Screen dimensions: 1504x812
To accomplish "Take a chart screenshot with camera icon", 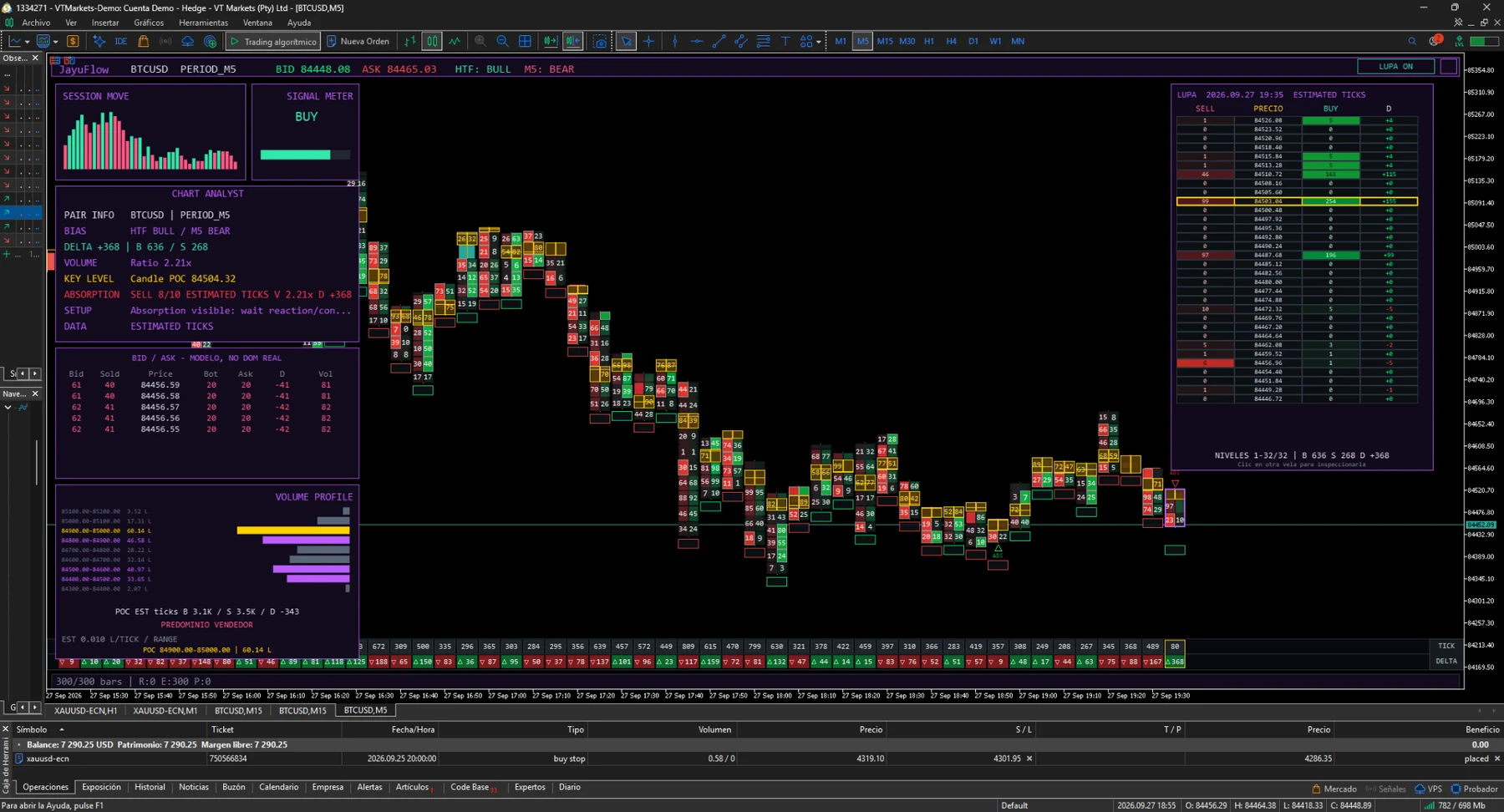I will [600, 41].
